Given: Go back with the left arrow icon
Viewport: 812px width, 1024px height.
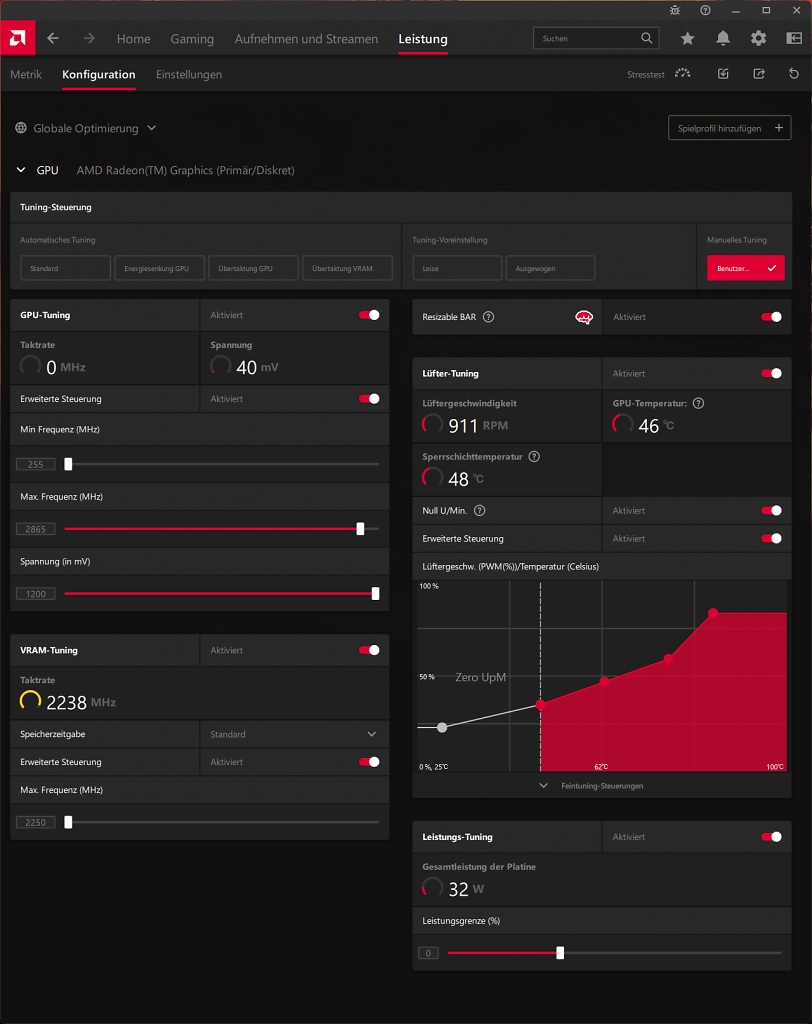Looking at the screenshot, I should point(53,39).
